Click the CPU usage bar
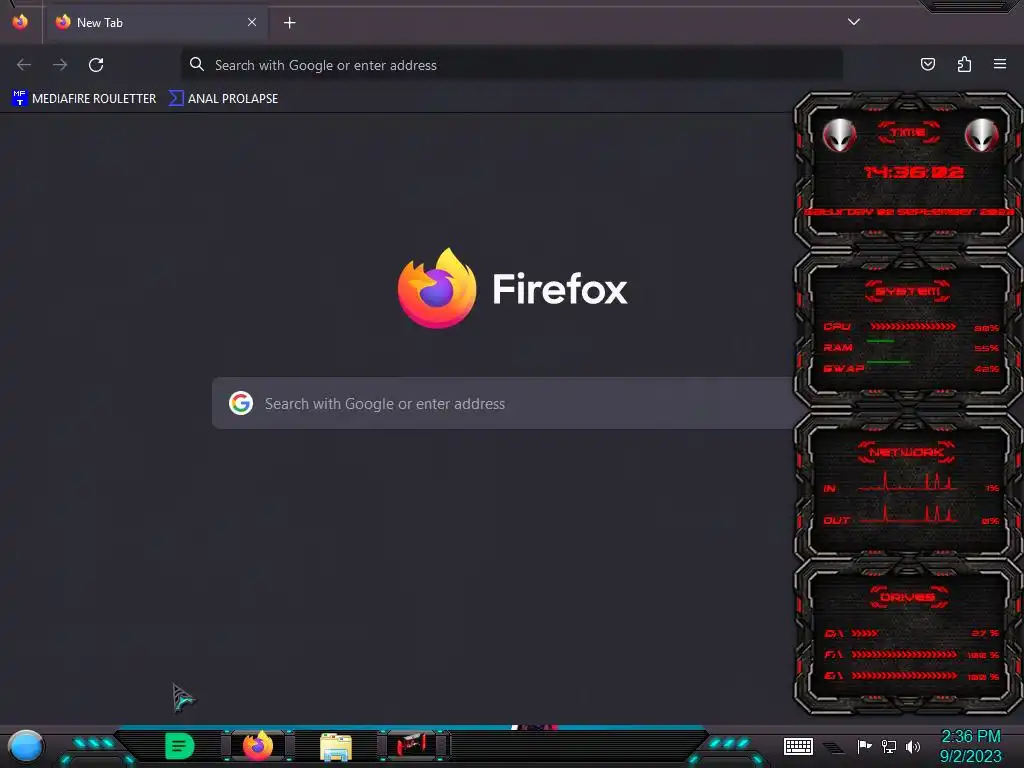Screen dimensions: 1024x768 (x=913, y=326)
